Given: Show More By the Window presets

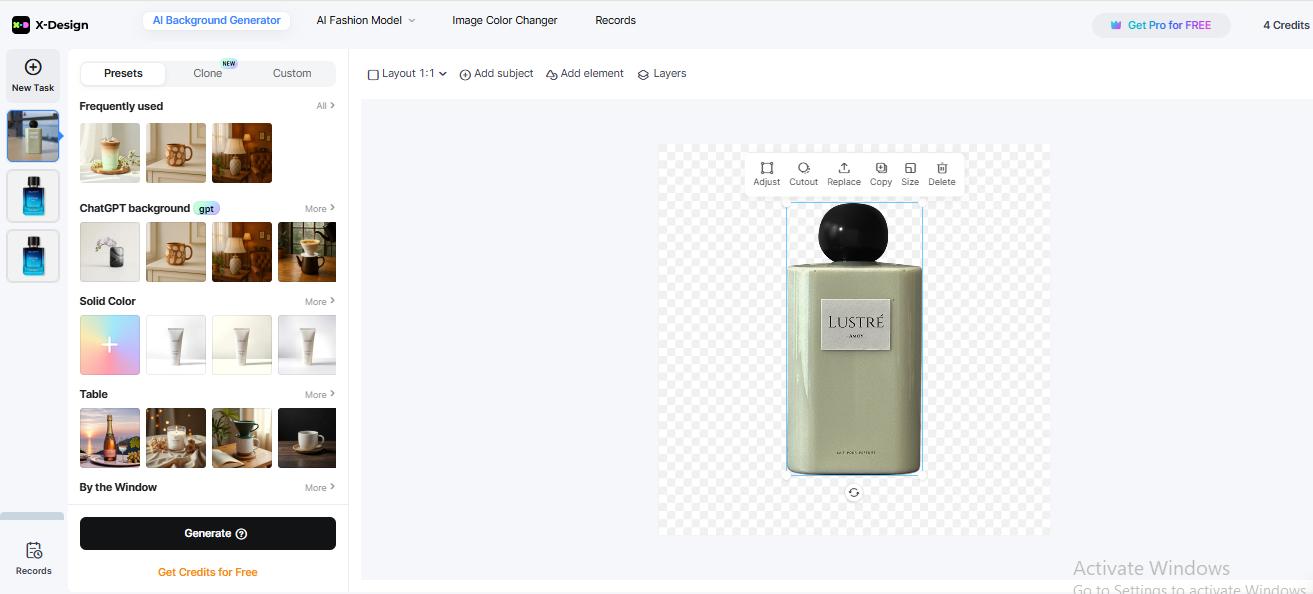Looking at the screenshot, I should pyautogui.click(x=320, y=488).
